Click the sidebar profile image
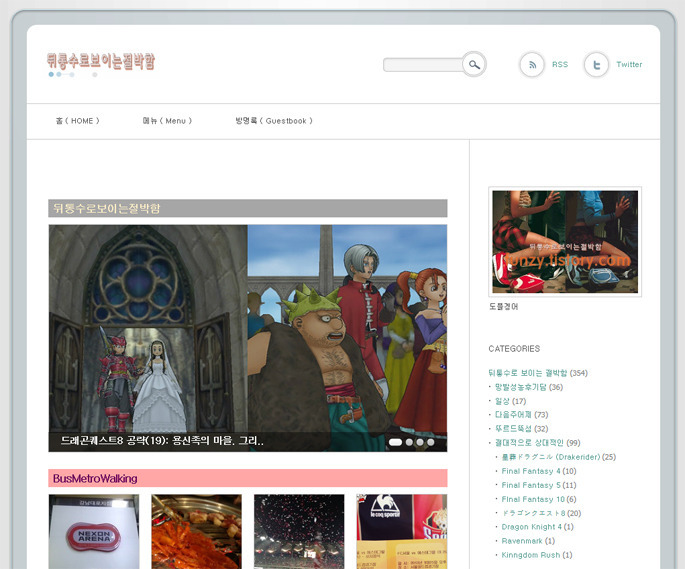This screenshot has height=569, width=685. (x=565, y=242)
